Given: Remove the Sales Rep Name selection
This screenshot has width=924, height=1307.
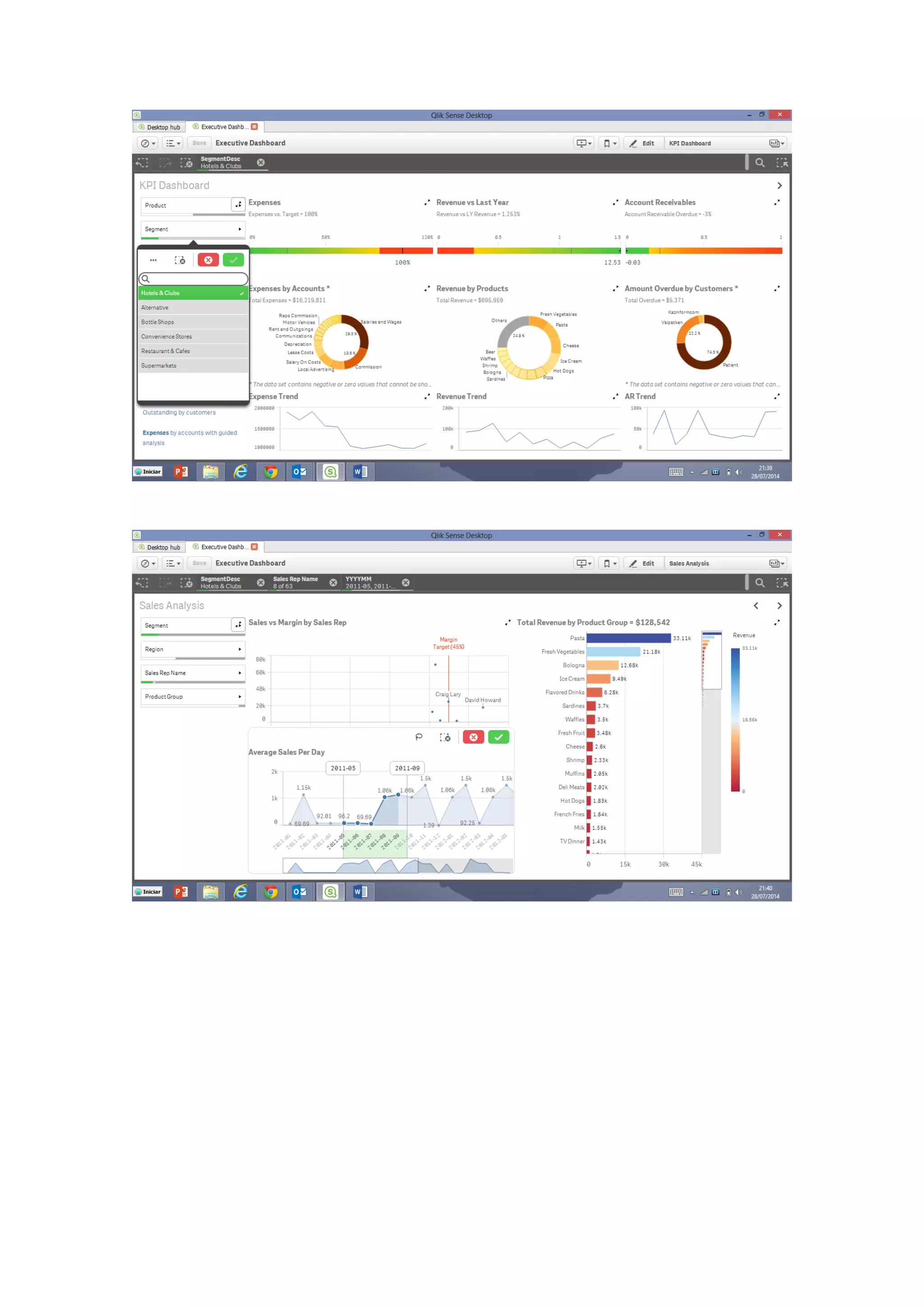Looking at the screenshot, I should [333, 582].
